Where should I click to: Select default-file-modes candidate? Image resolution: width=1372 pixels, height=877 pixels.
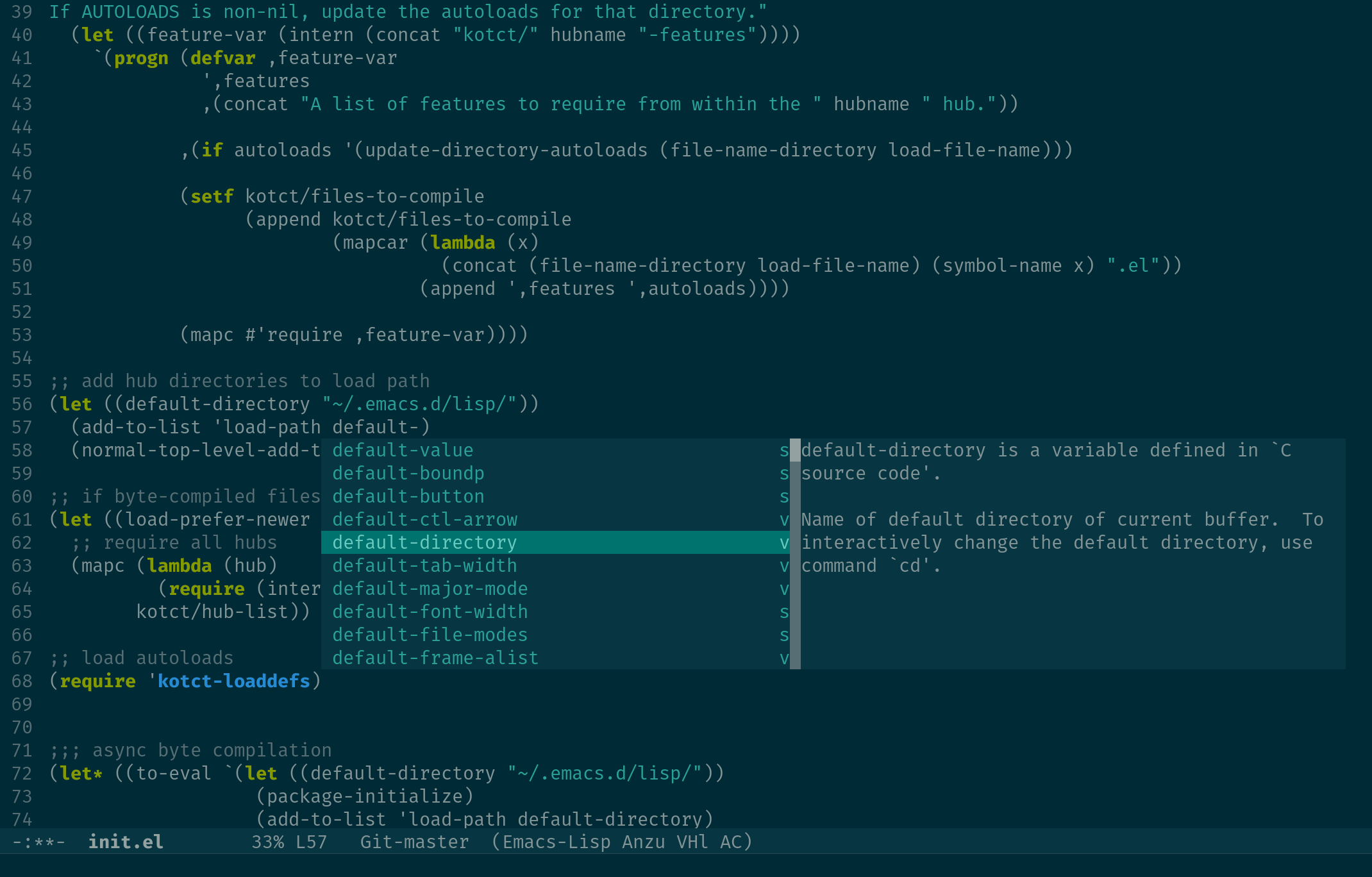click(430, 635)
